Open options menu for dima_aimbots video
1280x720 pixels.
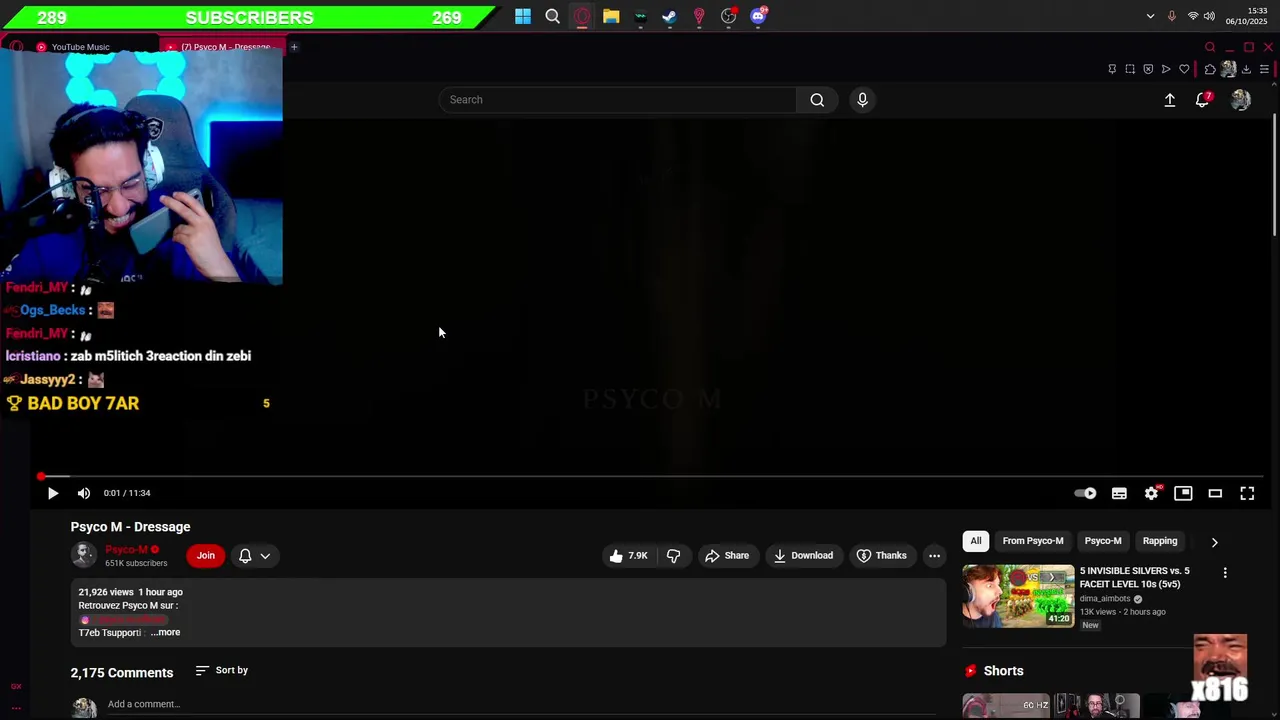(x=1225, y=573)
